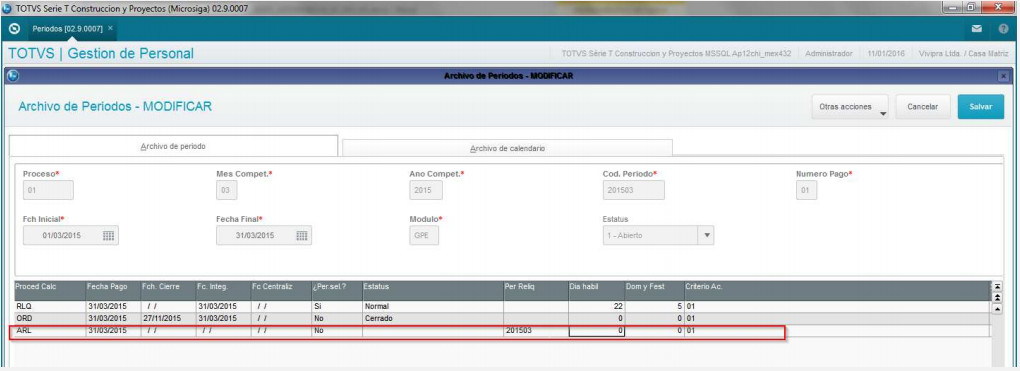Click the Cod. Periodo field 201503
Viewport: 1020px width, 371px height.
pyautogui.click(x=634, y=190)
